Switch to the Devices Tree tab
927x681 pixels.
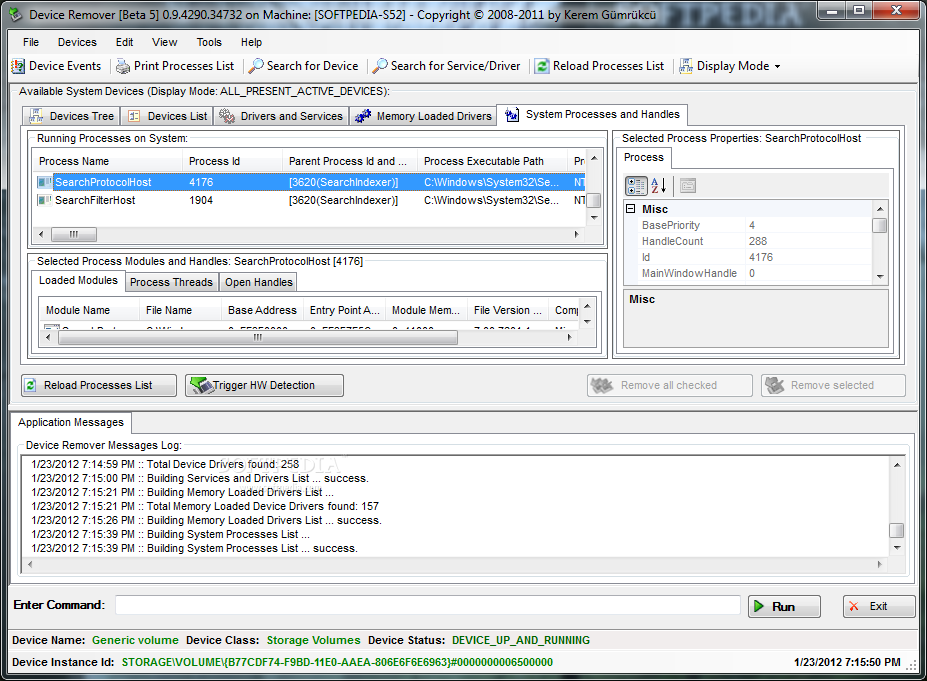pyautogui.click(x=72, y=116)
